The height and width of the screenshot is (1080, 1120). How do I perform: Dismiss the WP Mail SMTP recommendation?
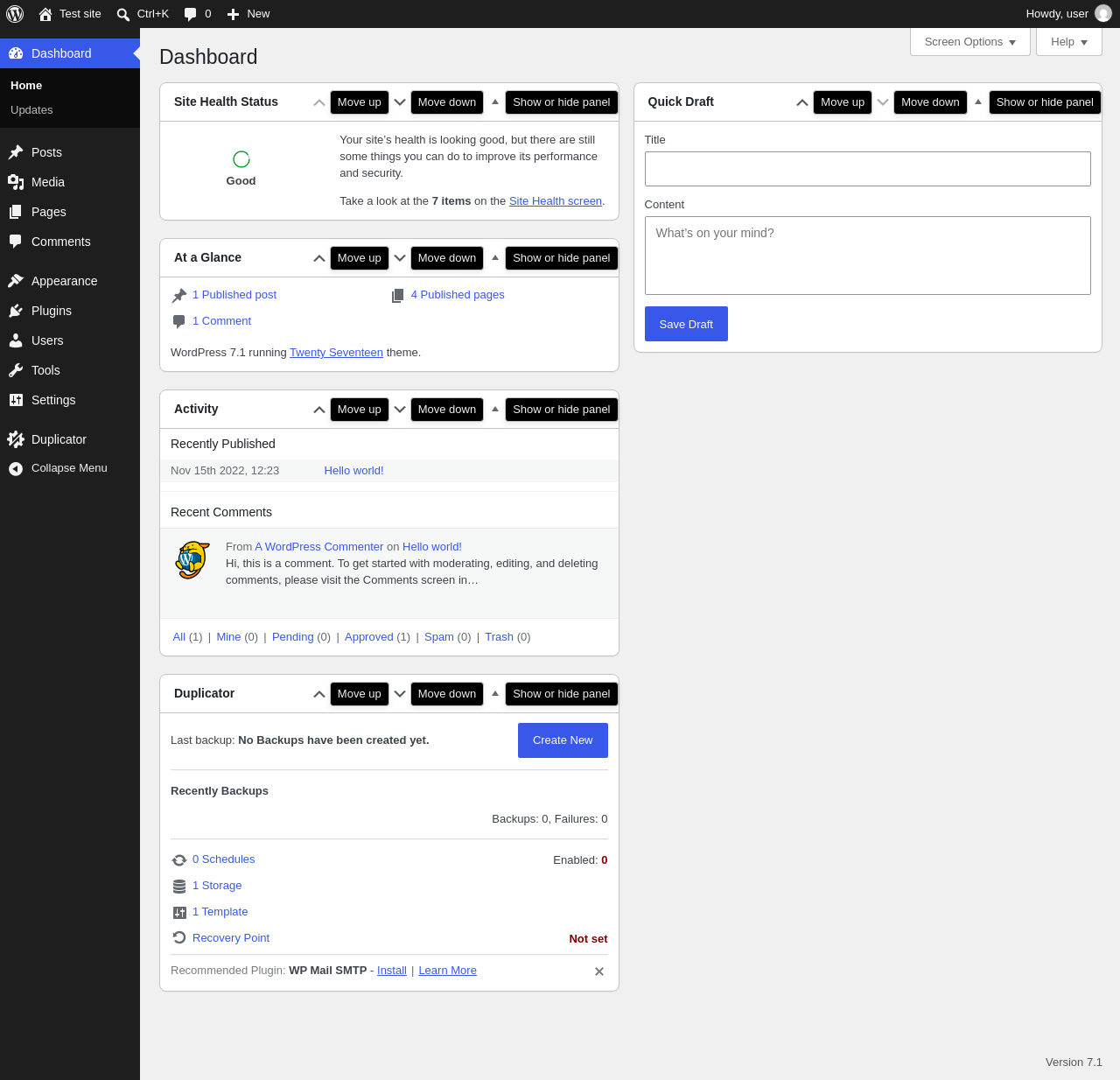599,971
